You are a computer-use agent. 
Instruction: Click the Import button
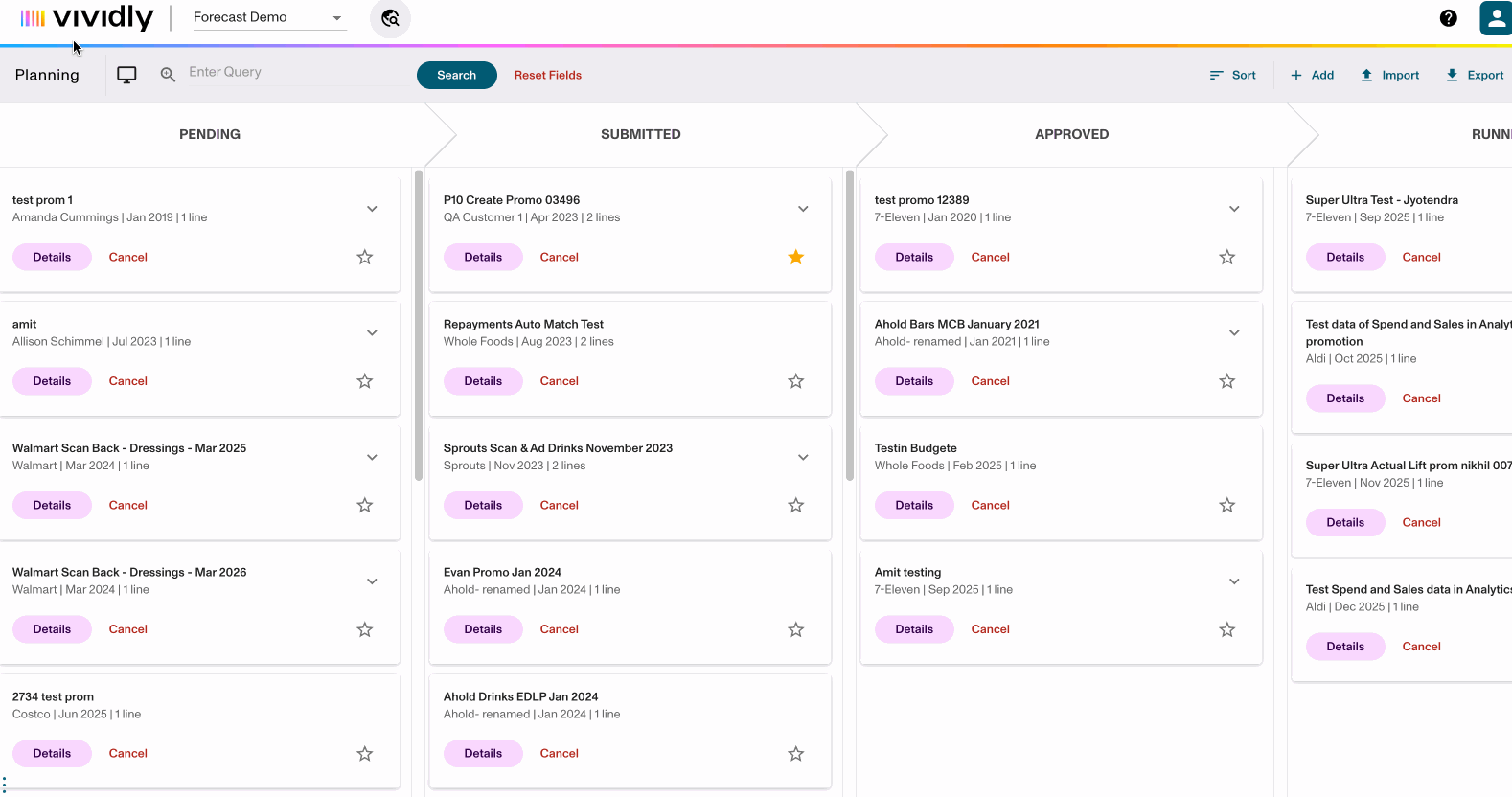point(1390,75)
